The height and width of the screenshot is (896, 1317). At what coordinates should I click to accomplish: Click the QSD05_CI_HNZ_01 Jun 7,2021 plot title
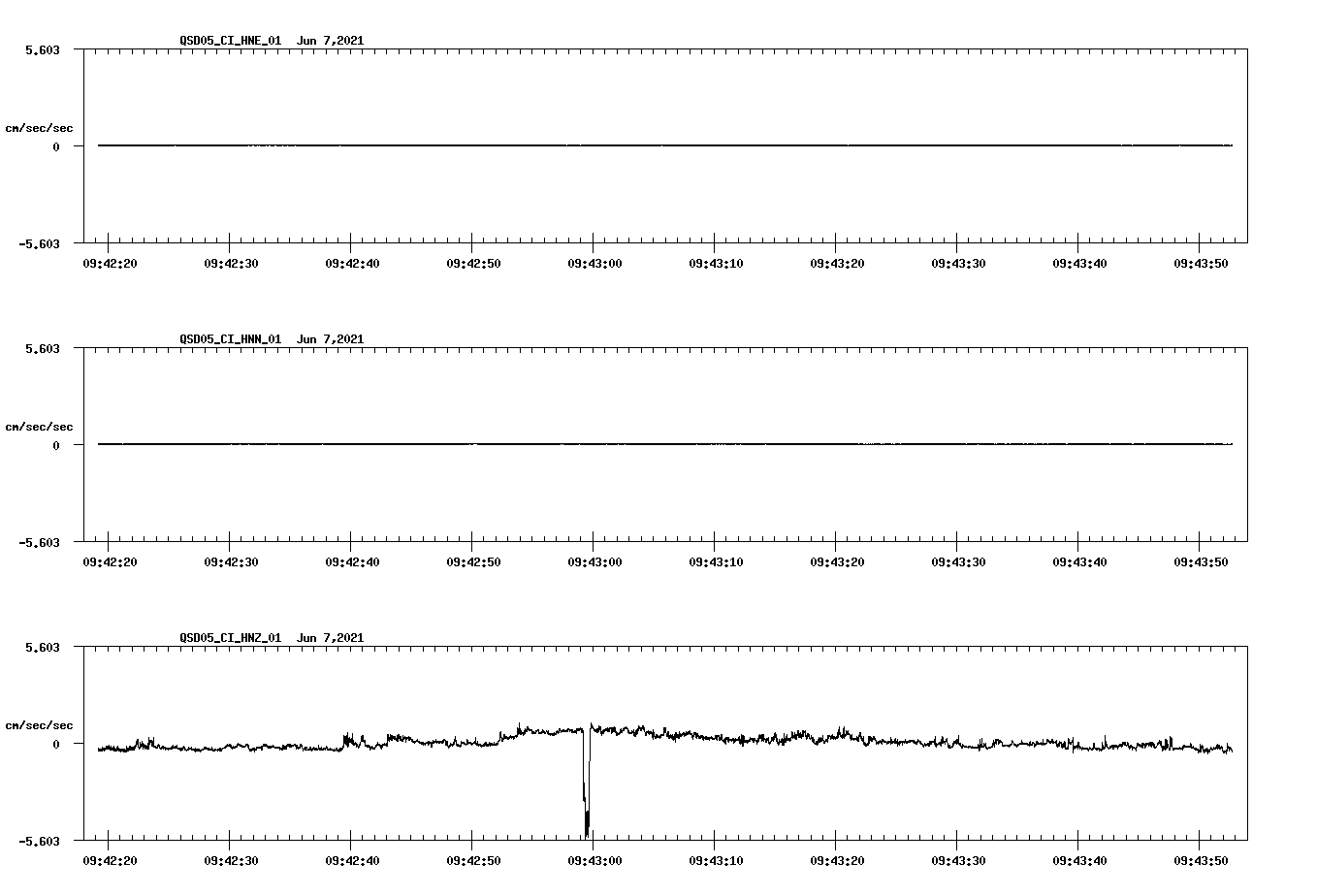click(272, 638)
